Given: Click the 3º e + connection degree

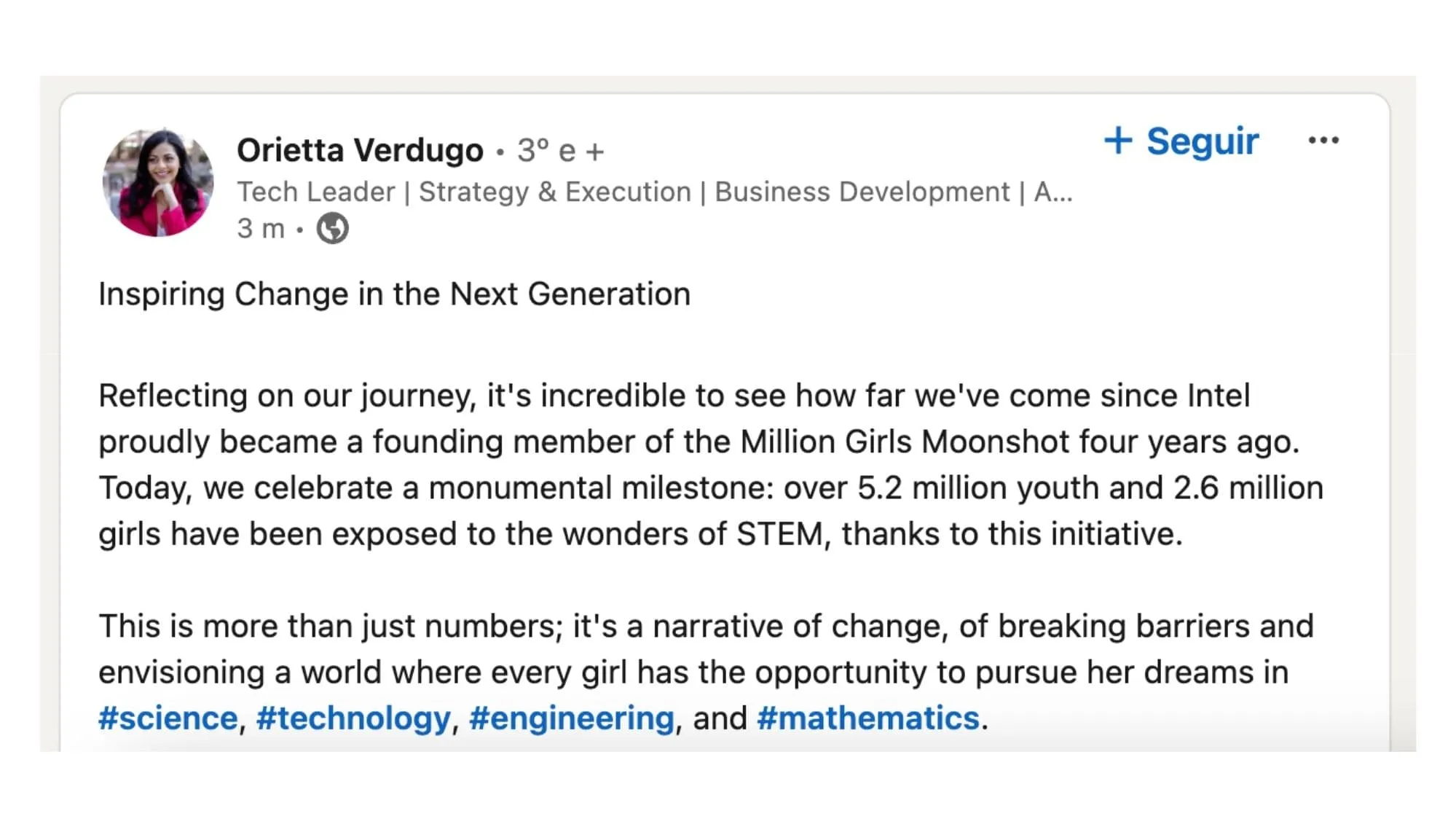Looking at the screenshot, I should click(561, 151).
